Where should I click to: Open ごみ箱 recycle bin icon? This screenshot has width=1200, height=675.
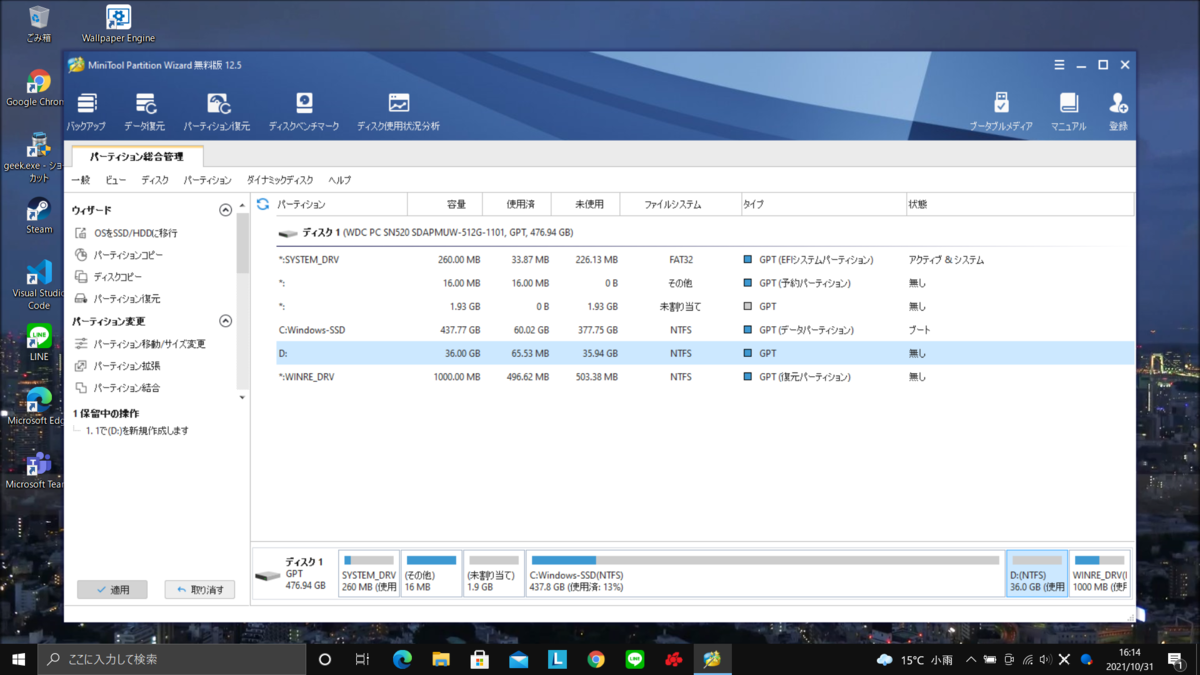click(40, 24)
